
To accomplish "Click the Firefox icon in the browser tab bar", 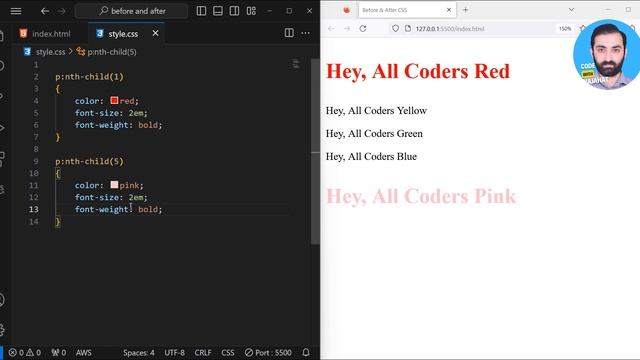I will 347,10.
